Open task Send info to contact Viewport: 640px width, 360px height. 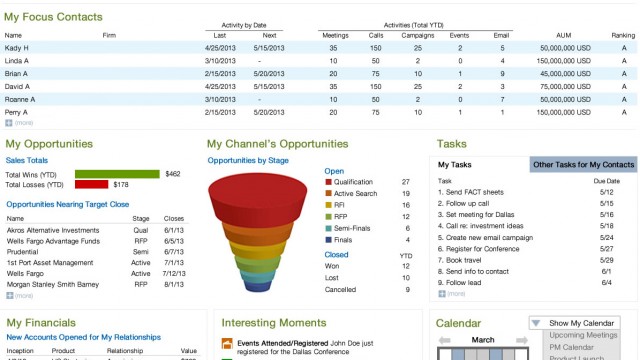473,271
